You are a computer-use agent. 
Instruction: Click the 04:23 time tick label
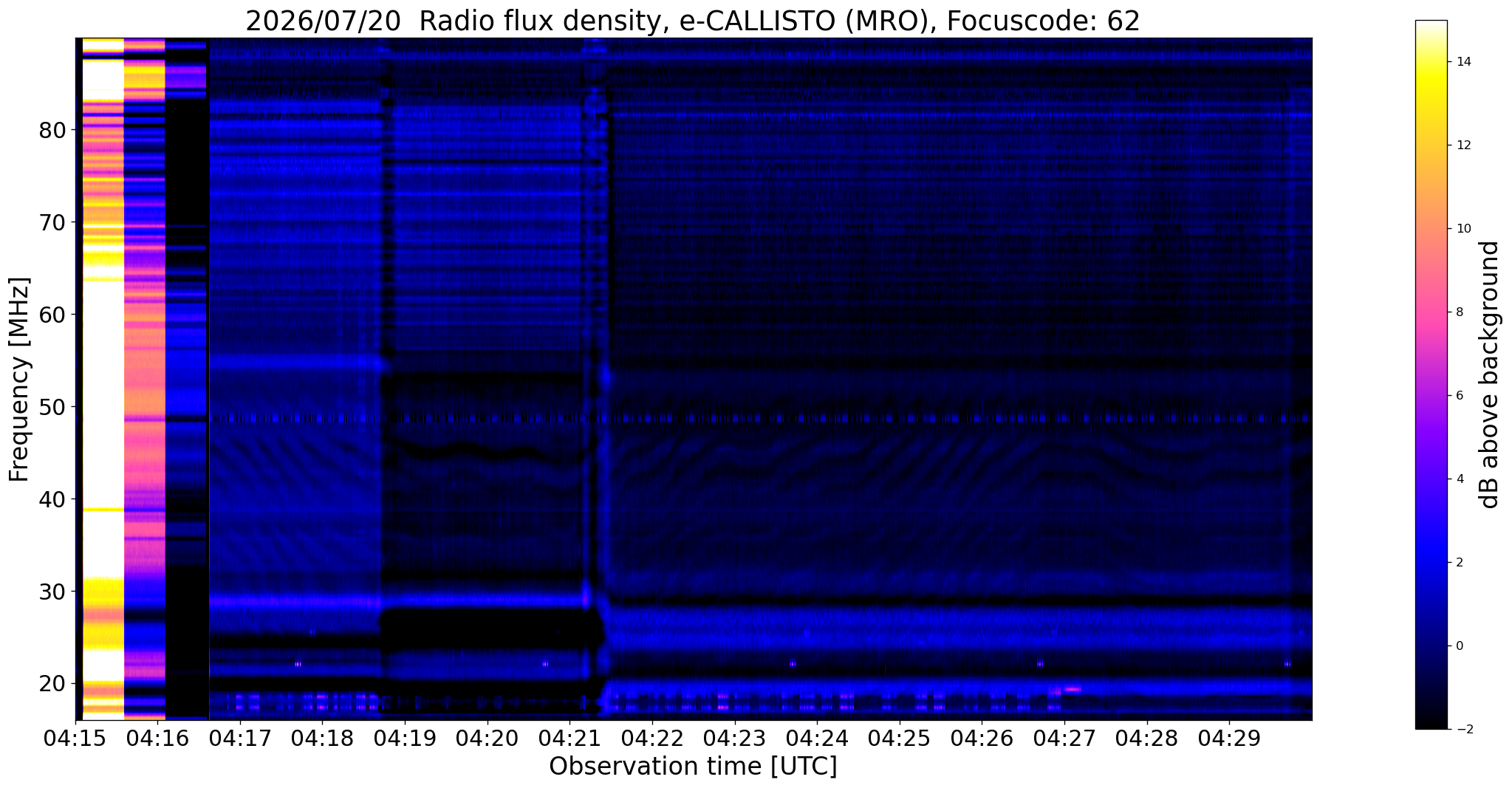point(734,739)
